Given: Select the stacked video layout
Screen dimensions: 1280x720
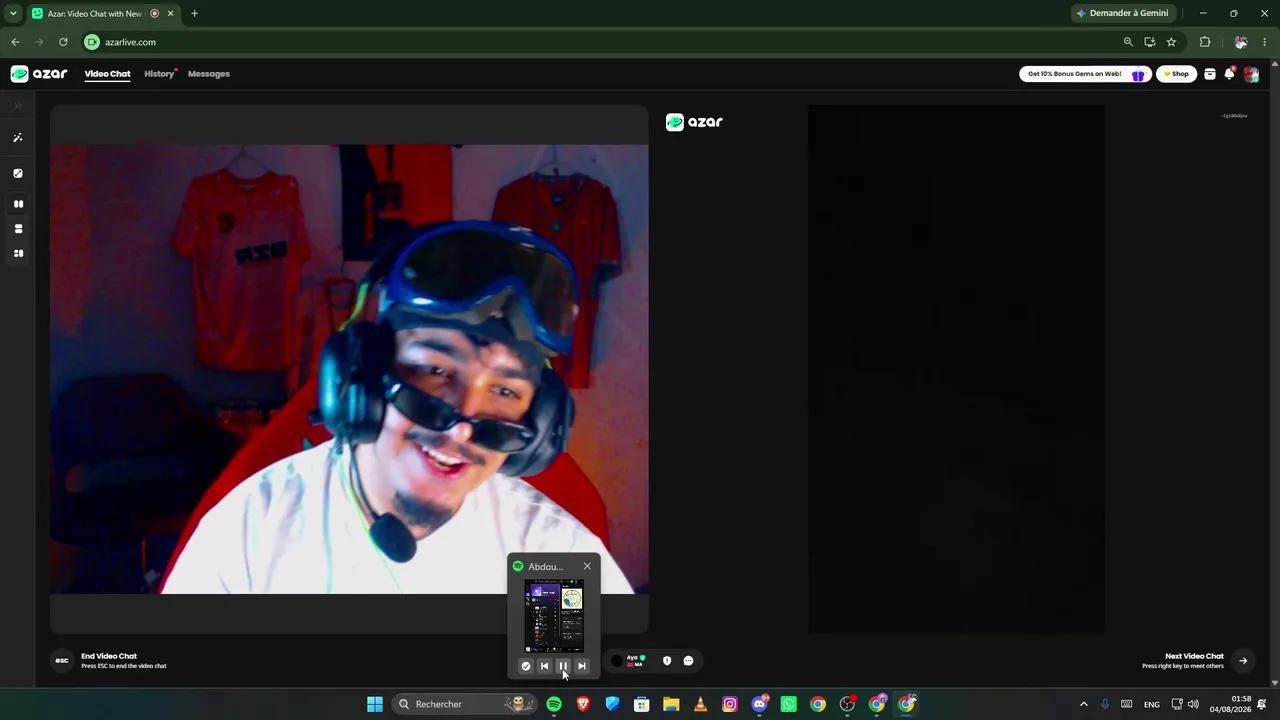Looking at the screenshot, I should tap(18, 229).
